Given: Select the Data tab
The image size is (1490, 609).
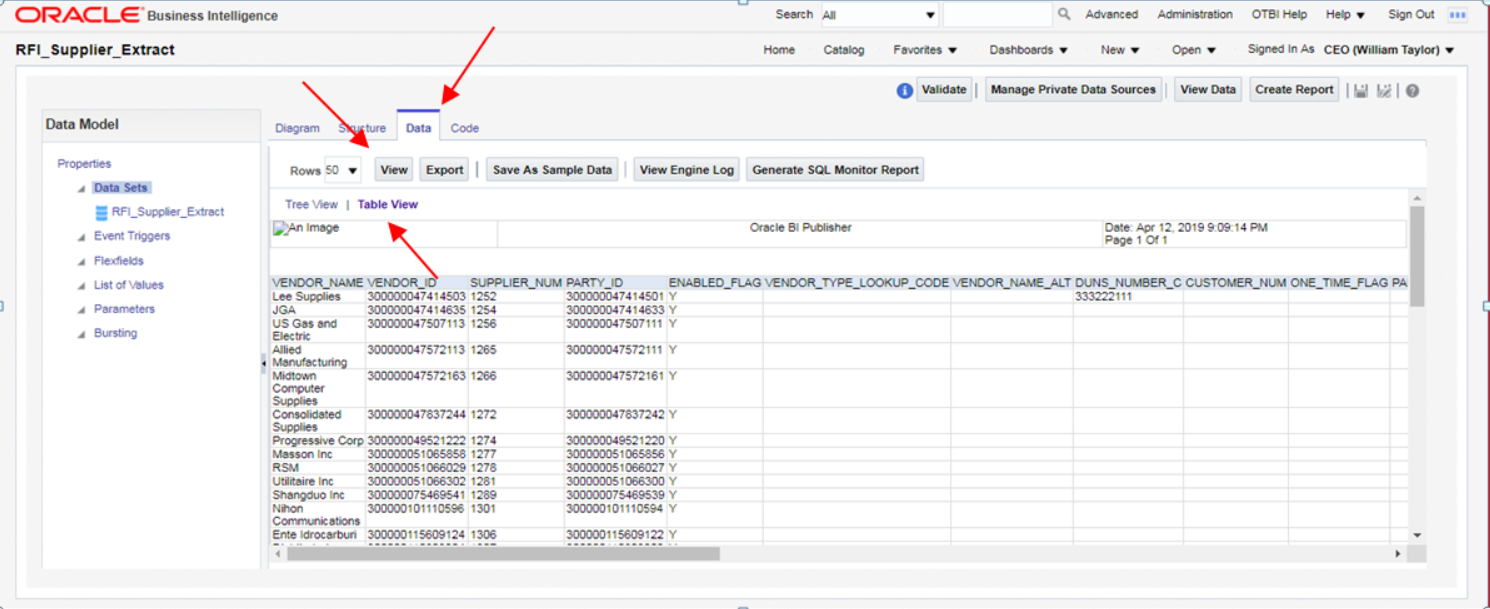Looking at the screenshot, I should point(418,128).
